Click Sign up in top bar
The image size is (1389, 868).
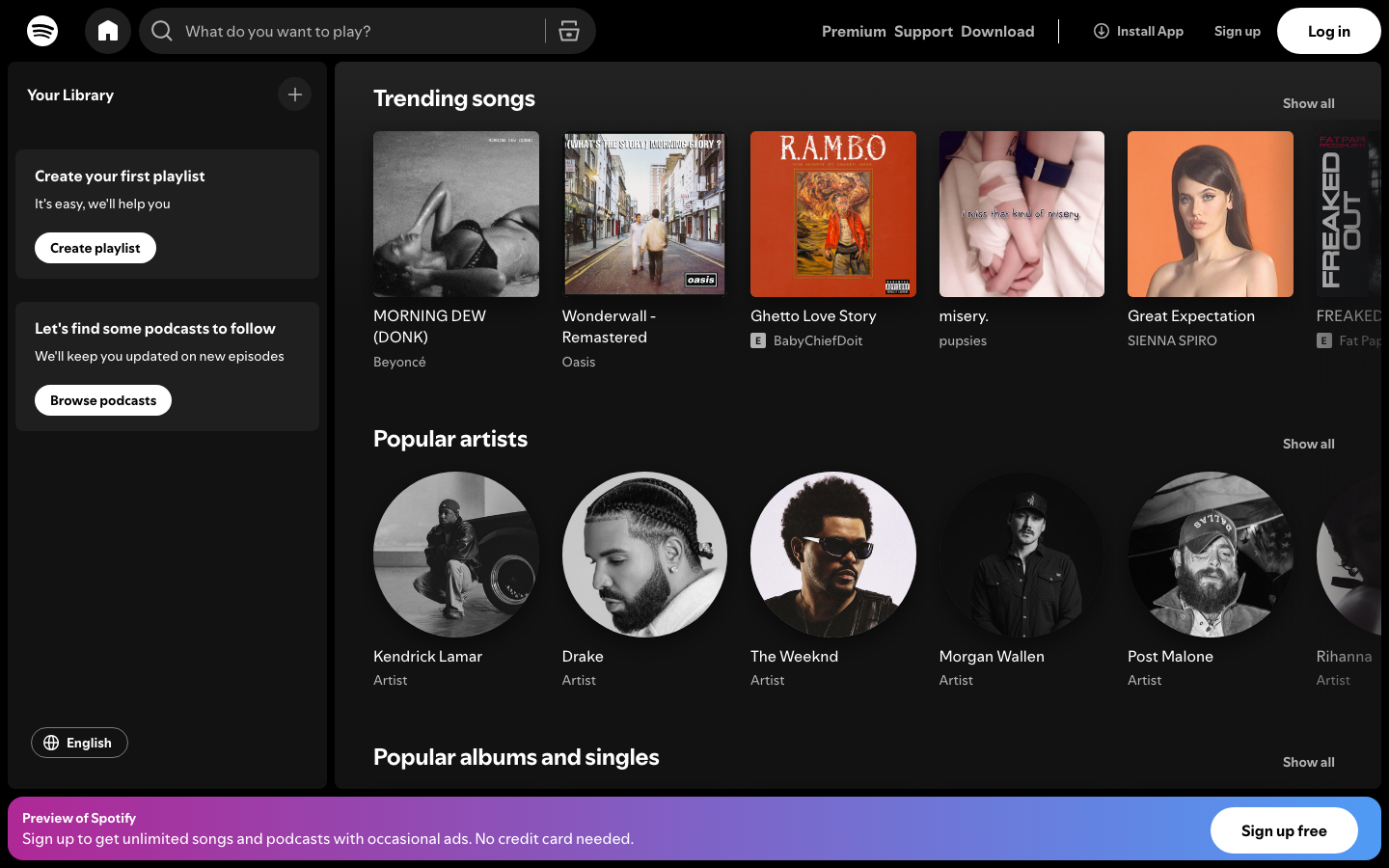pyautogui.click(x=1237, y=31)
